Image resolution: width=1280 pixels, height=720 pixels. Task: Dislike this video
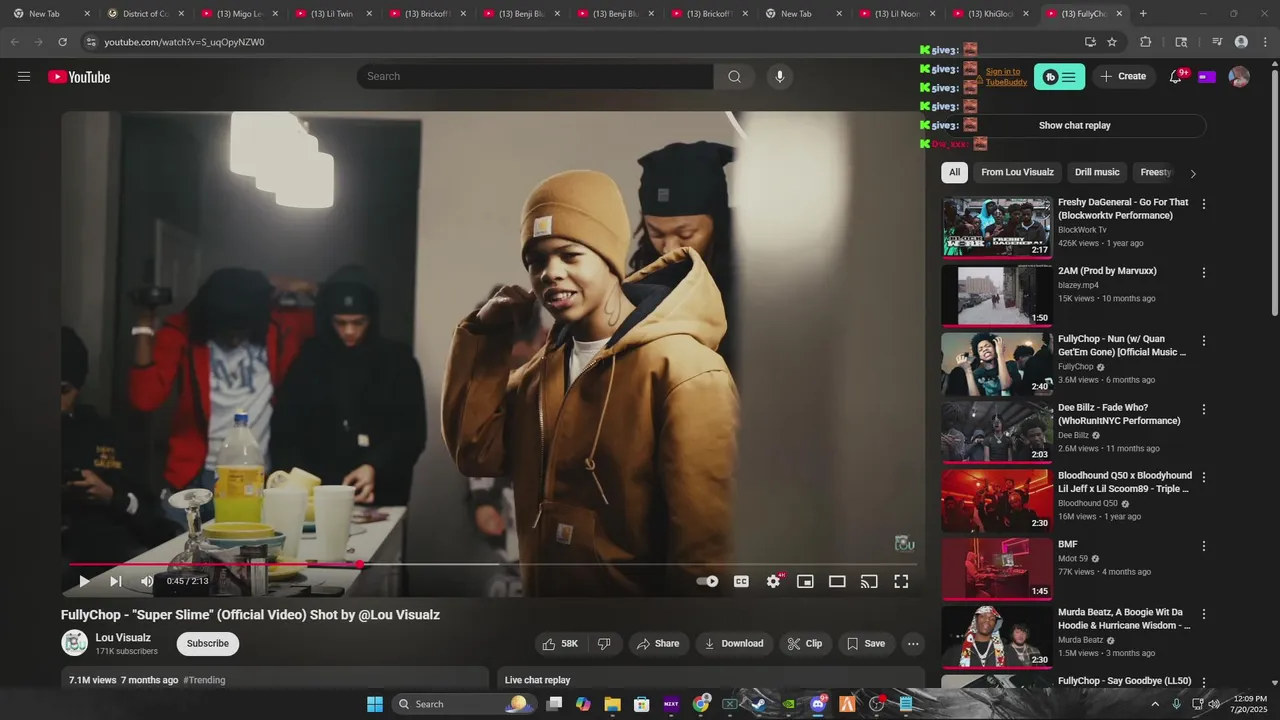[x=604, y=644]
